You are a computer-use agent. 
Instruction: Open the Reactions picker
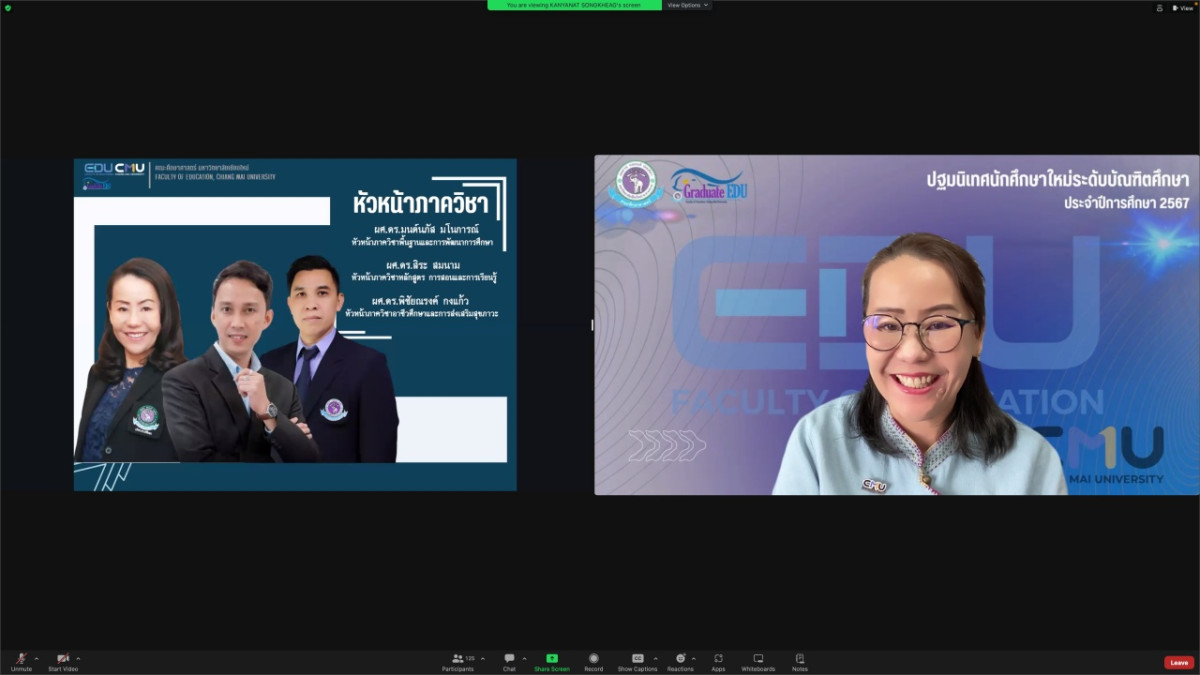click(x=680, y=659)
